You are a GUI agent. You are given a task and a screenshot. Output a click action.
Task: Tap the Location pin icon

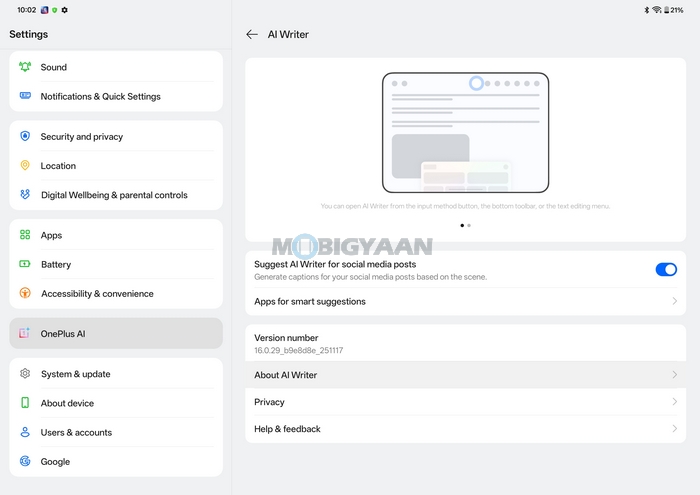point(25,166)
